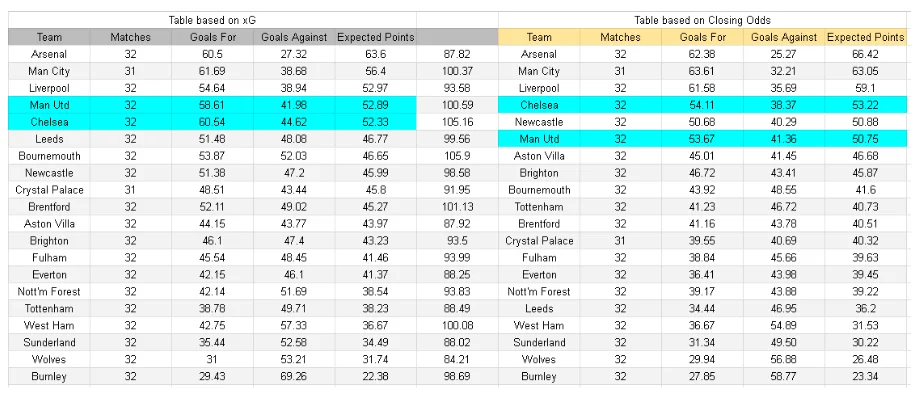Image resolution: width=921 pixels, height=400 pixels.
Task: Select the gray 'Team' header in xG table
Action: (49, 37)
